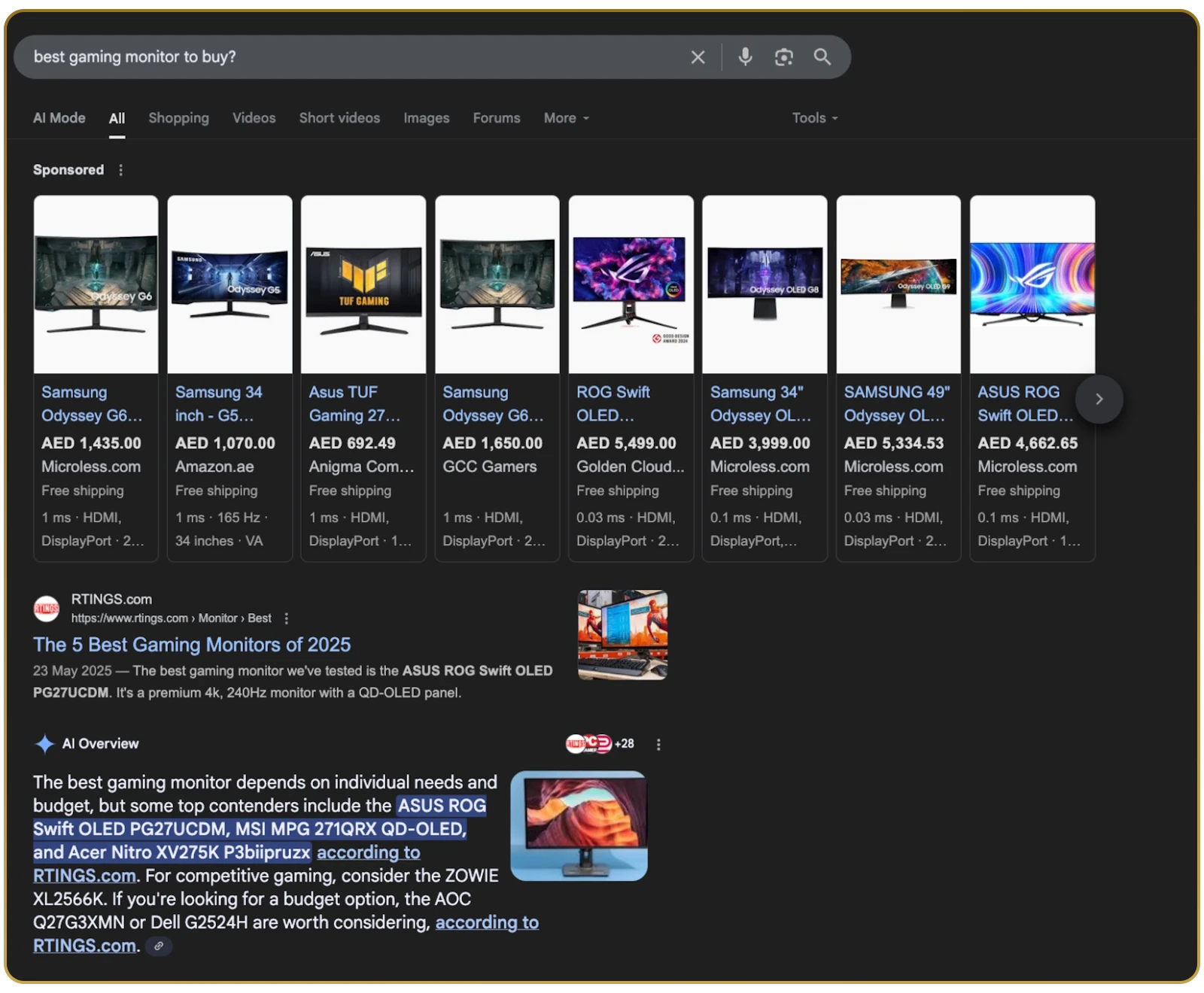Screen dimensions: 1204x993
Task: Open the AED 1,435.00 Samsung Odyssey G6 image
Action: (96, 284)
